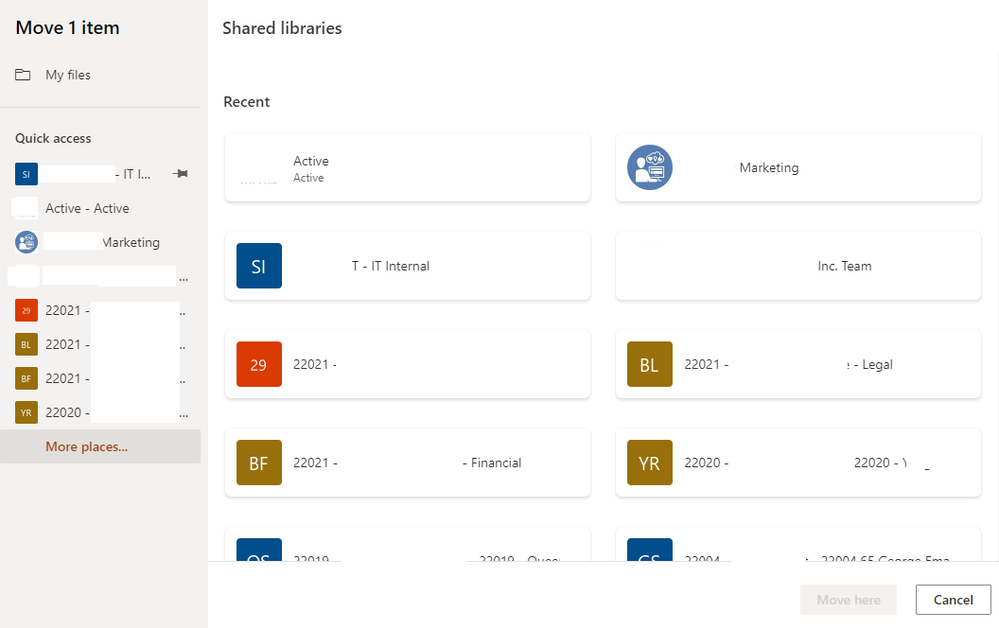Click the Marketing avatar icon in Quick access
Screen dimensions: 999x628
pos(26,242)
